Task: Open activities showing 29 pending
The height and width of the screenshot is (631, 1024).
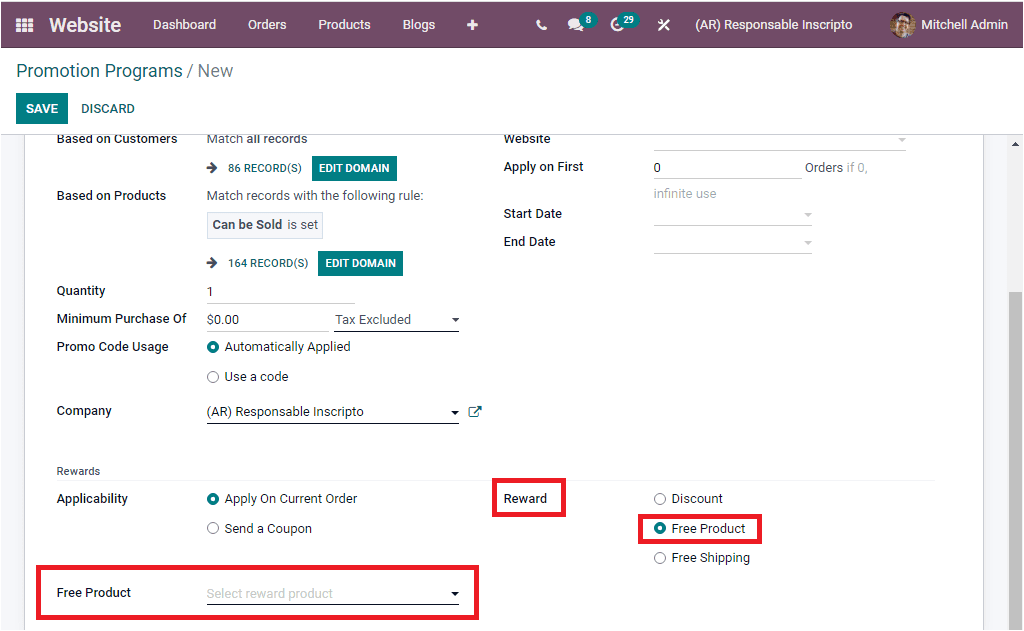Action: [618, 25]
